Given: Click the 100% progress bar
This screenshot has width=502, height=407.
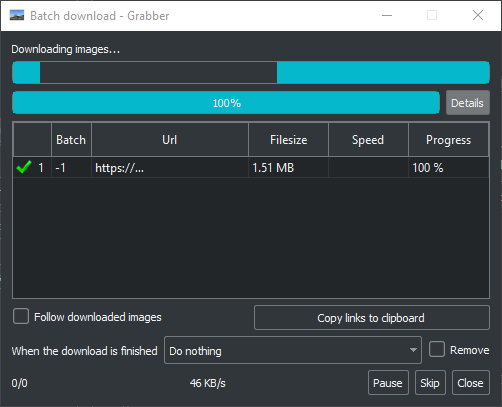Looking at the screenshot, I should 226,103.
